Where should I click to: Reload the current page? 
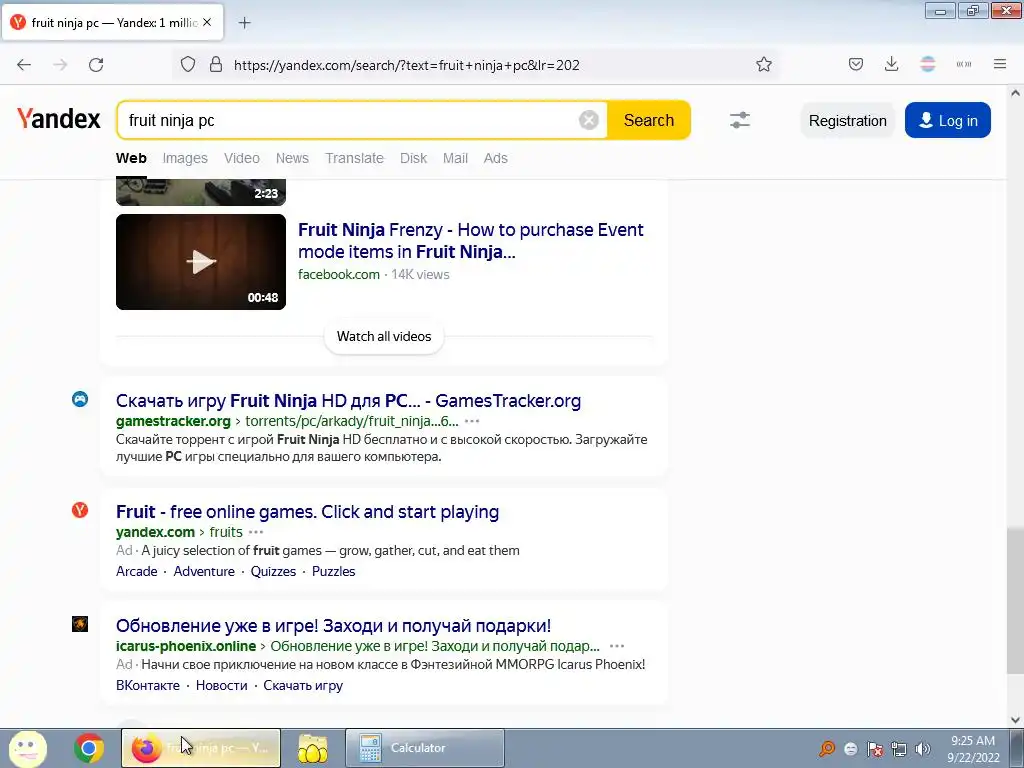pyautogui.click(x=96, y=65)
